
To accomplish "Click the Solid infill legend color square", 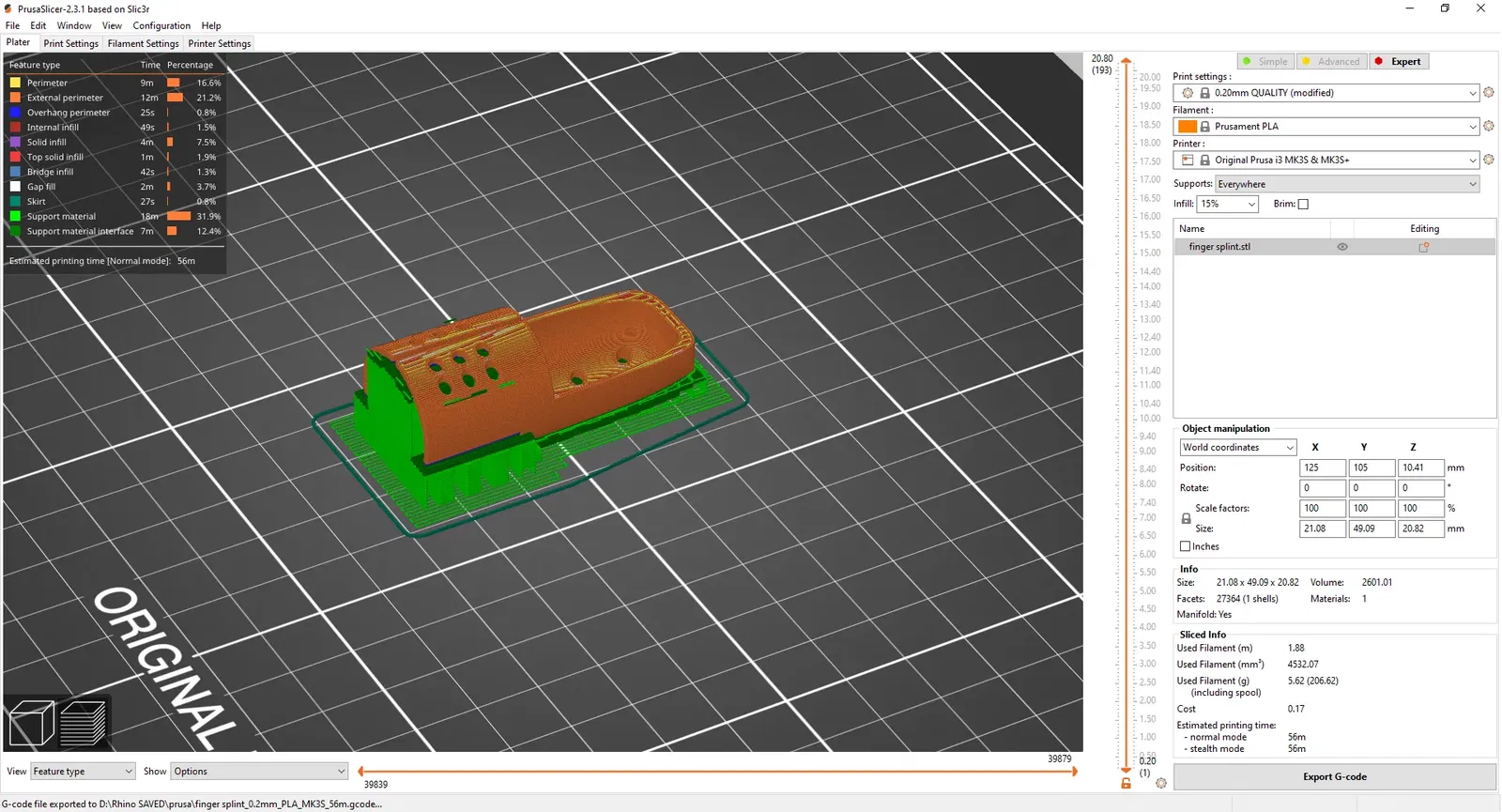I will click(x=15, y=143).
